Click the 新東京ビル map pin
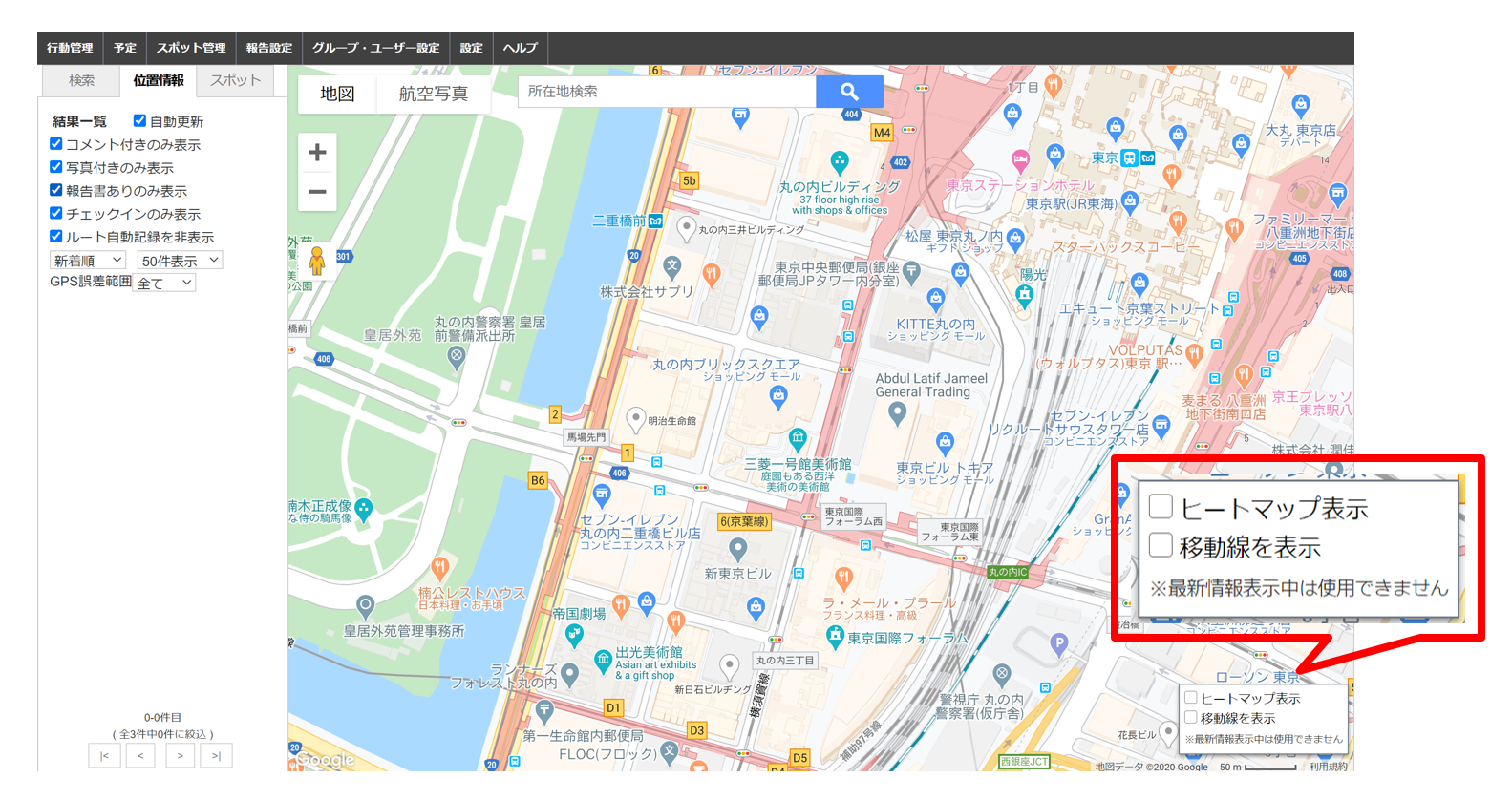The width and height of the screenshot is (1512, 800). click(x=737, y=549)
